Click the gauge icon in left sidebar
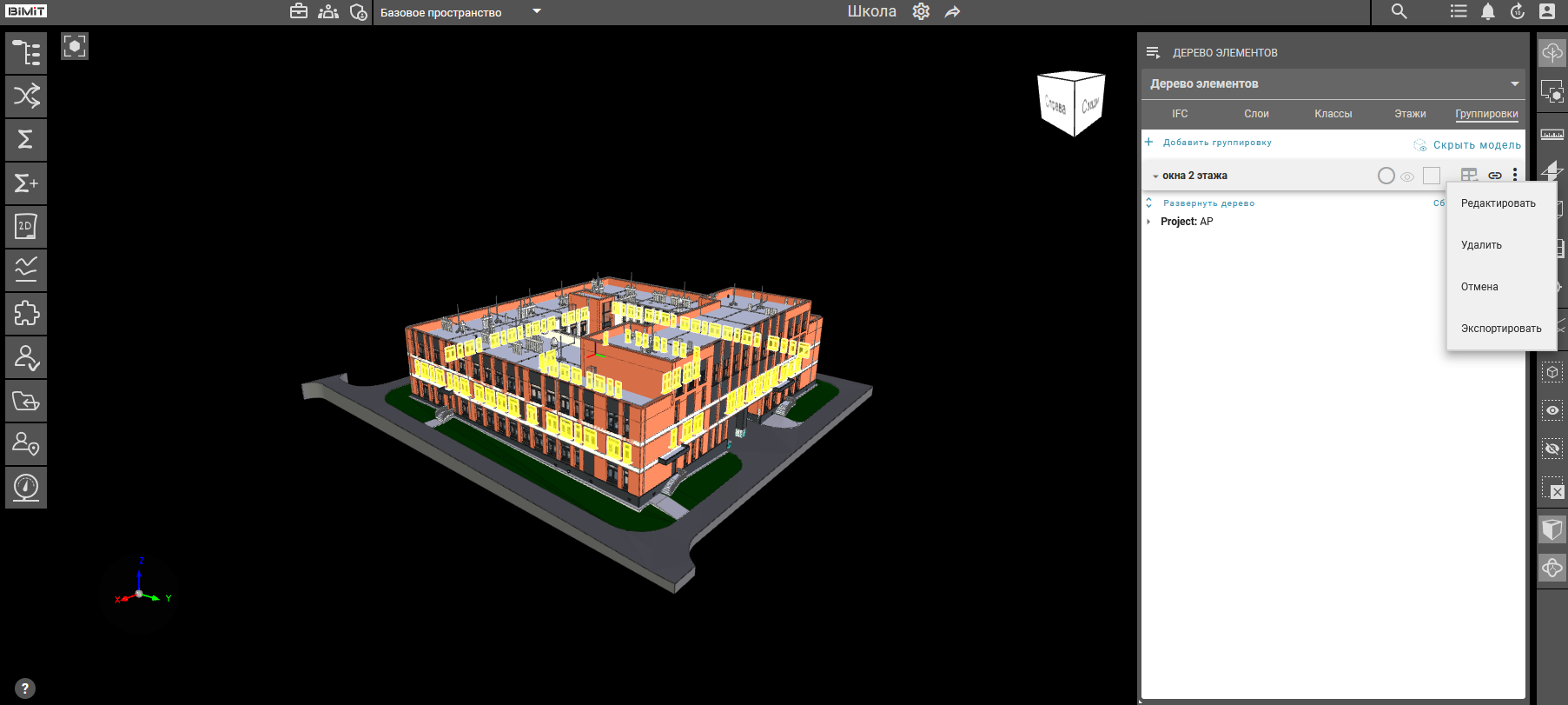Viewport: 1568px width, 705px height. pyautogui.click(x=26, y=487)
